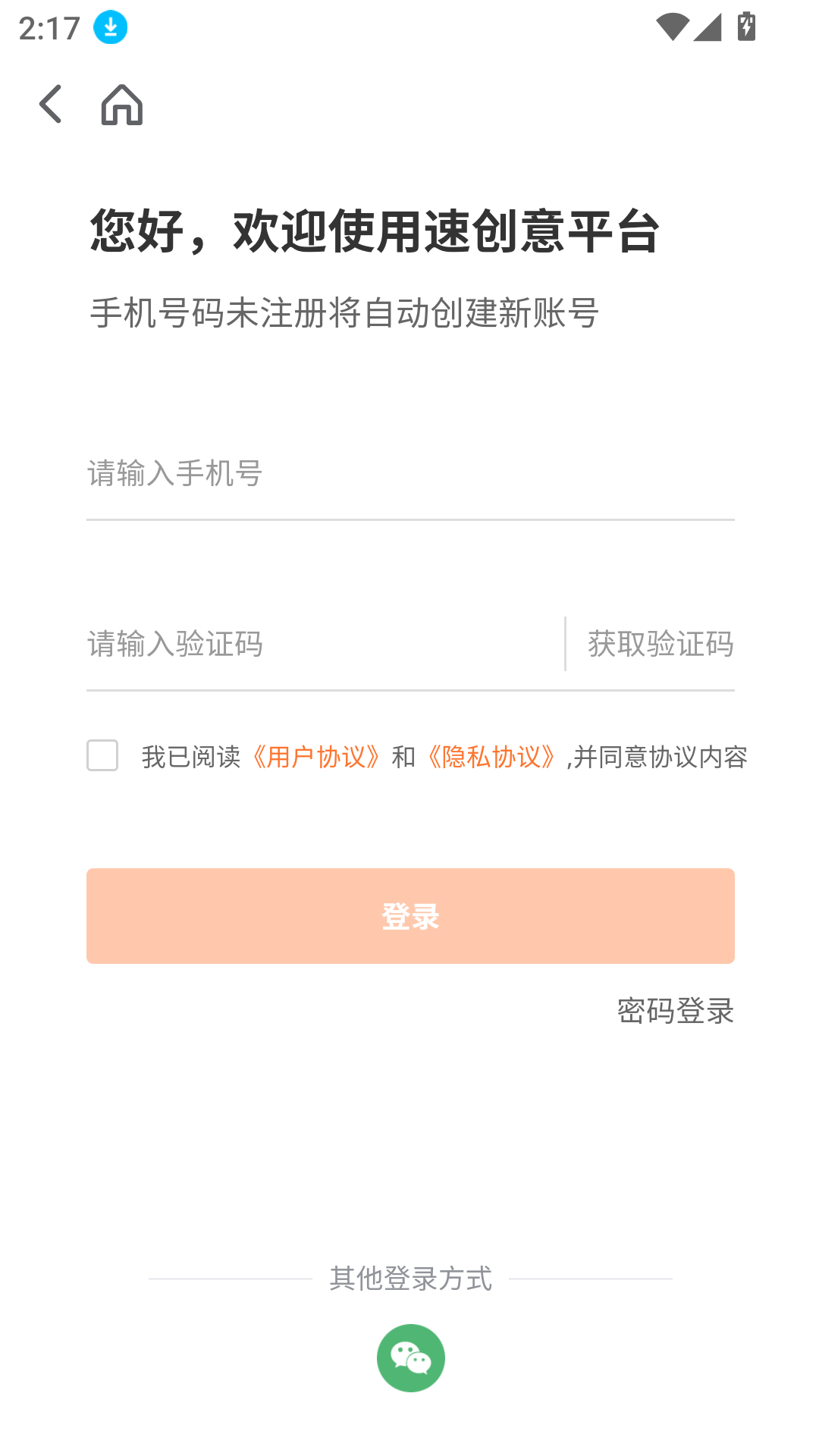819x1456 pixels.
Task: Open the 《用户协议》 link
Action: pyautogui.click(x=315, y=757)
